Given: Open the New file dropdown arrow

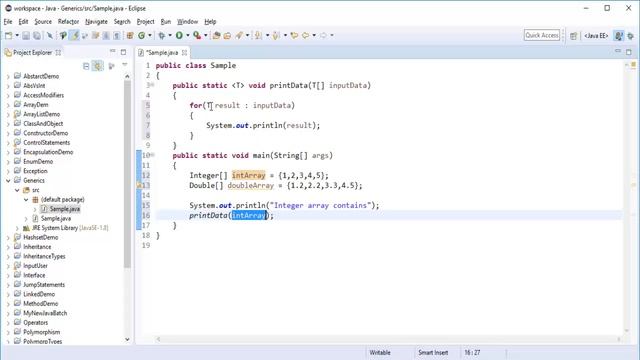Looking at the screenshot, I should (17, 36).
